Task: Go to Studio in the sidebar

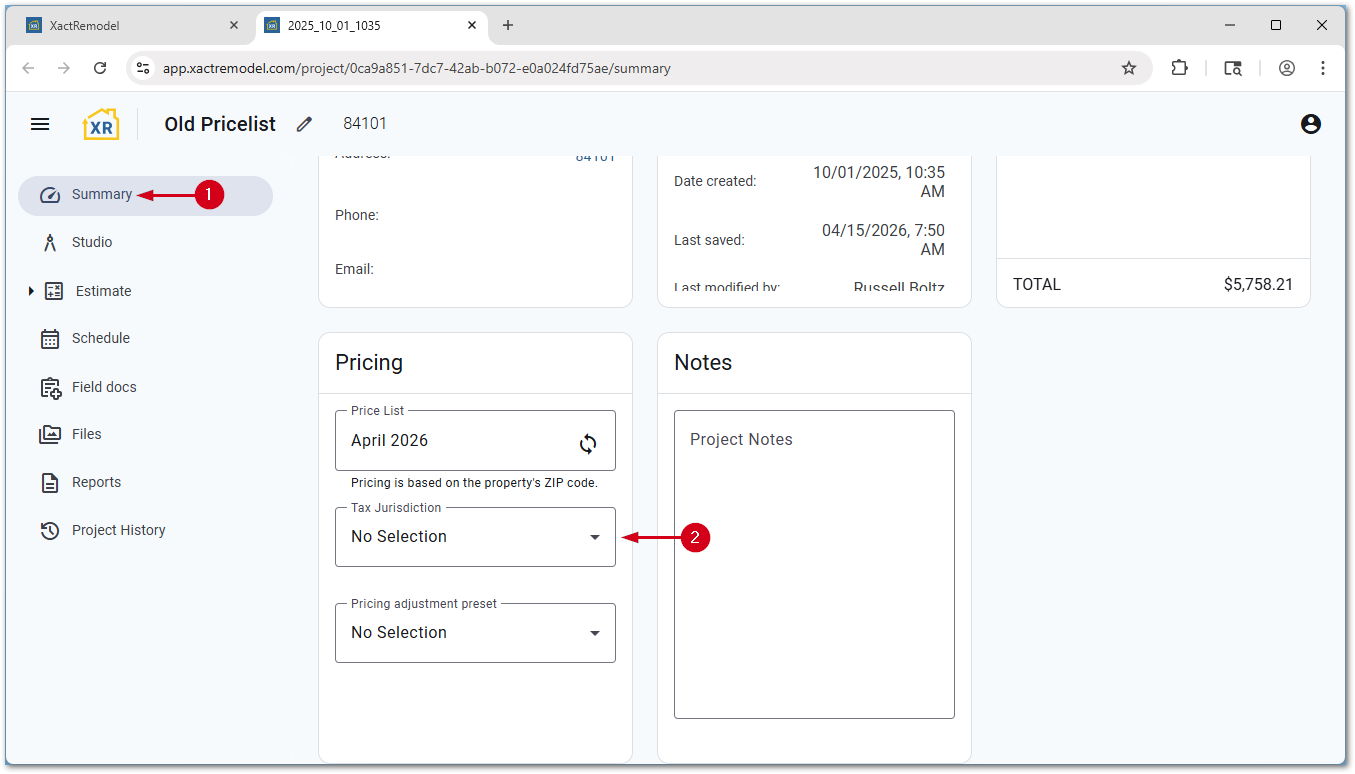Action: (x=92, y=242)
